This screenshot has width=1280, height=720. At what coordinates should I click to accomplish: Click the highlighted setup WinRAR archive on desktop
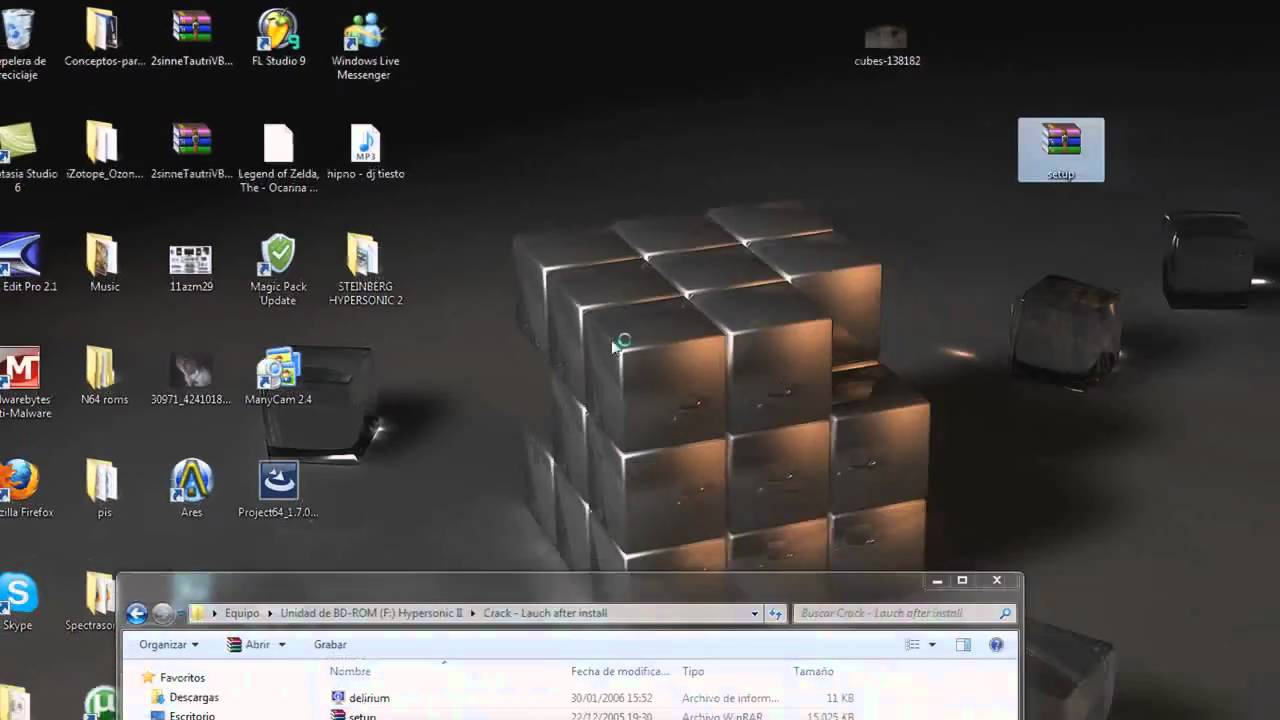point(1061,150)
